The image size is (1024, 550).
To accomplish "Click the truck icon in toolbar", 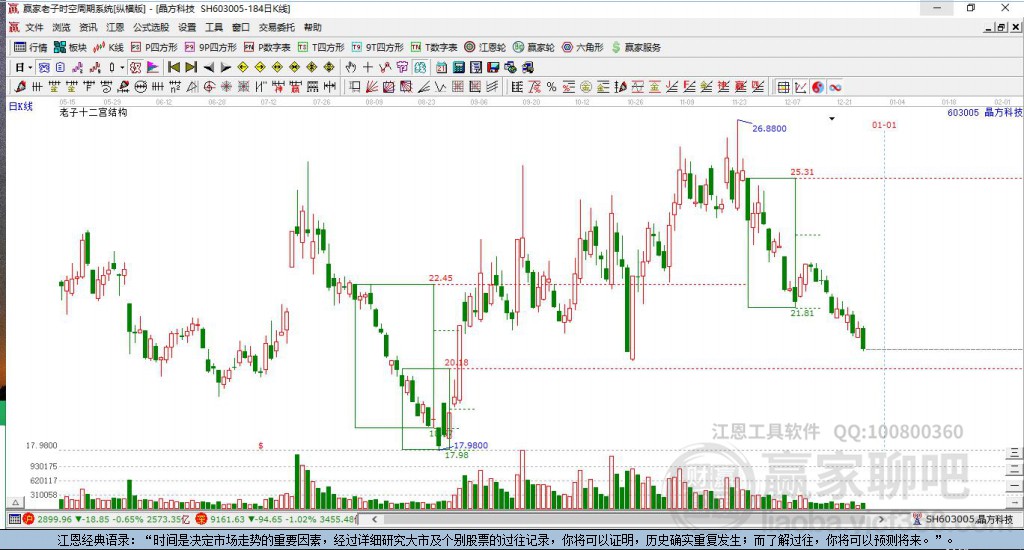I will click(x=528, y=67).
